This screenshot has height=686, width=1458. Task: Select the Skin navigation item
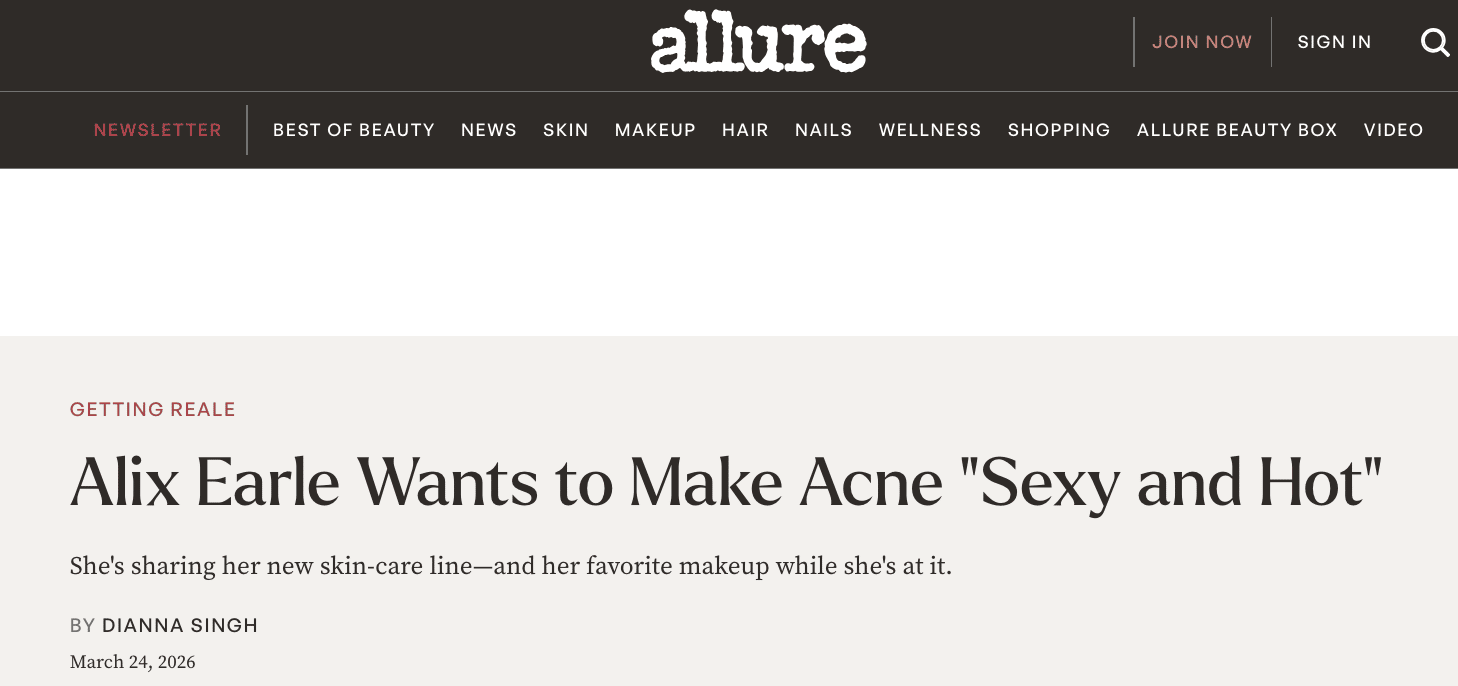[566, 130]
